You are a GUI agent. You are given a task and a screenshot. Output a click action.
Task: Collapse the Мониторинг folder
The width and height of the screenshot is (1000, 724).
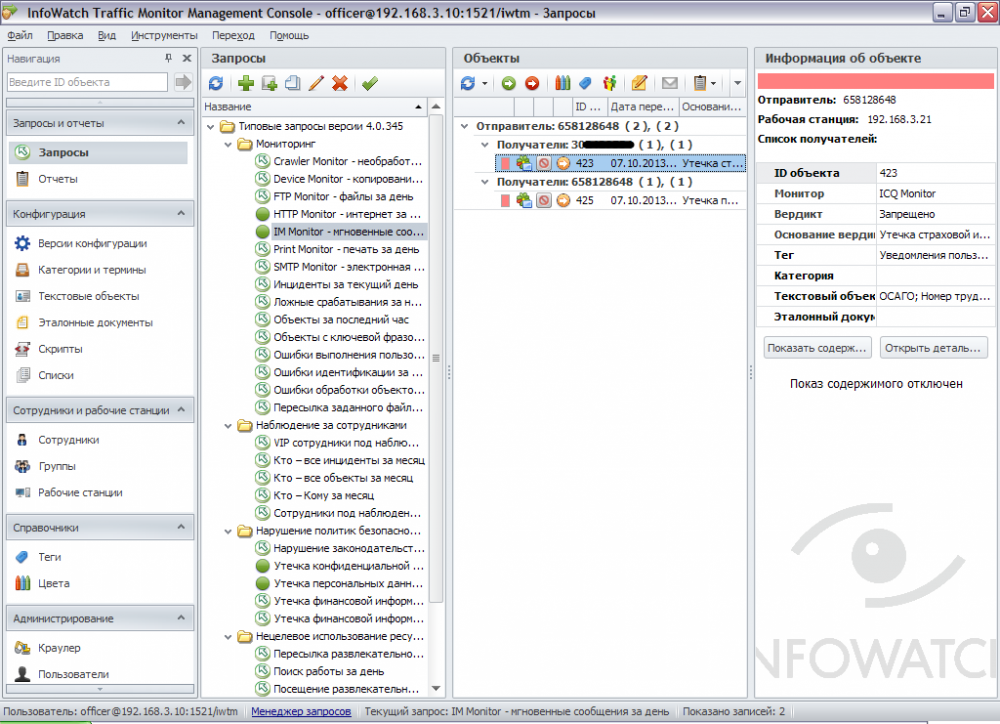pyautogui.click(x=228, y=144)
